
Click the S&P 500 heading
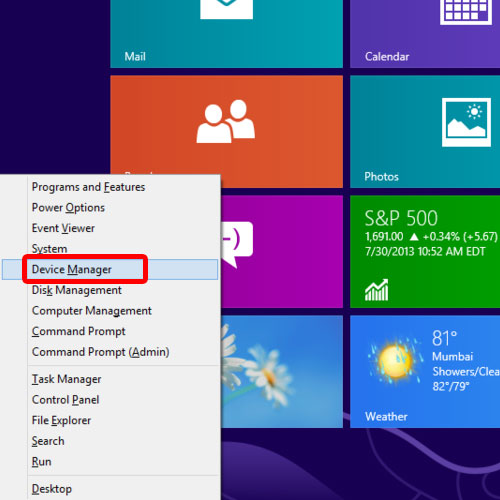pyautogui.click(x=401, y=218)
